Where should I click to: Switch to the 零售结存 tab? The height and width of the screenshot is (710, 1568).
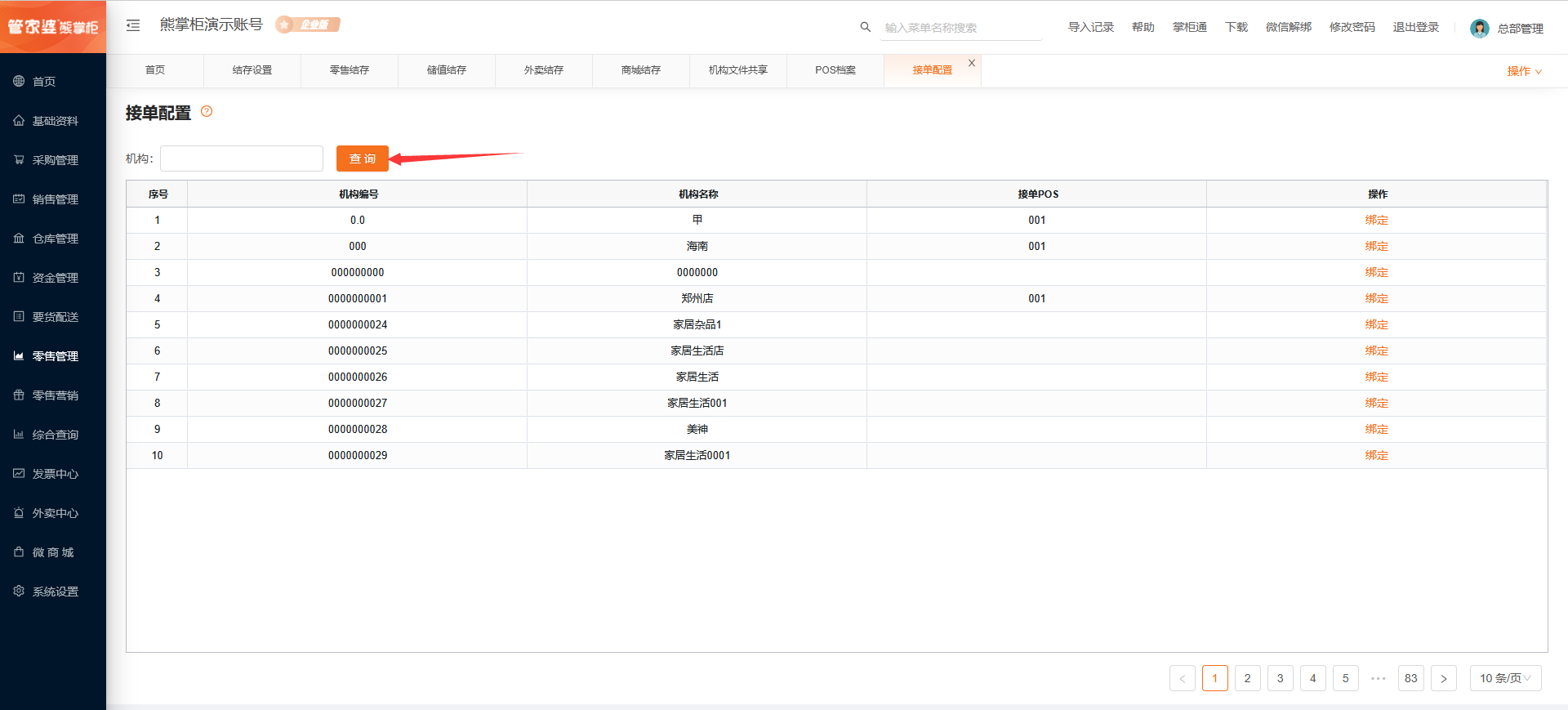[x=350, y=70]
